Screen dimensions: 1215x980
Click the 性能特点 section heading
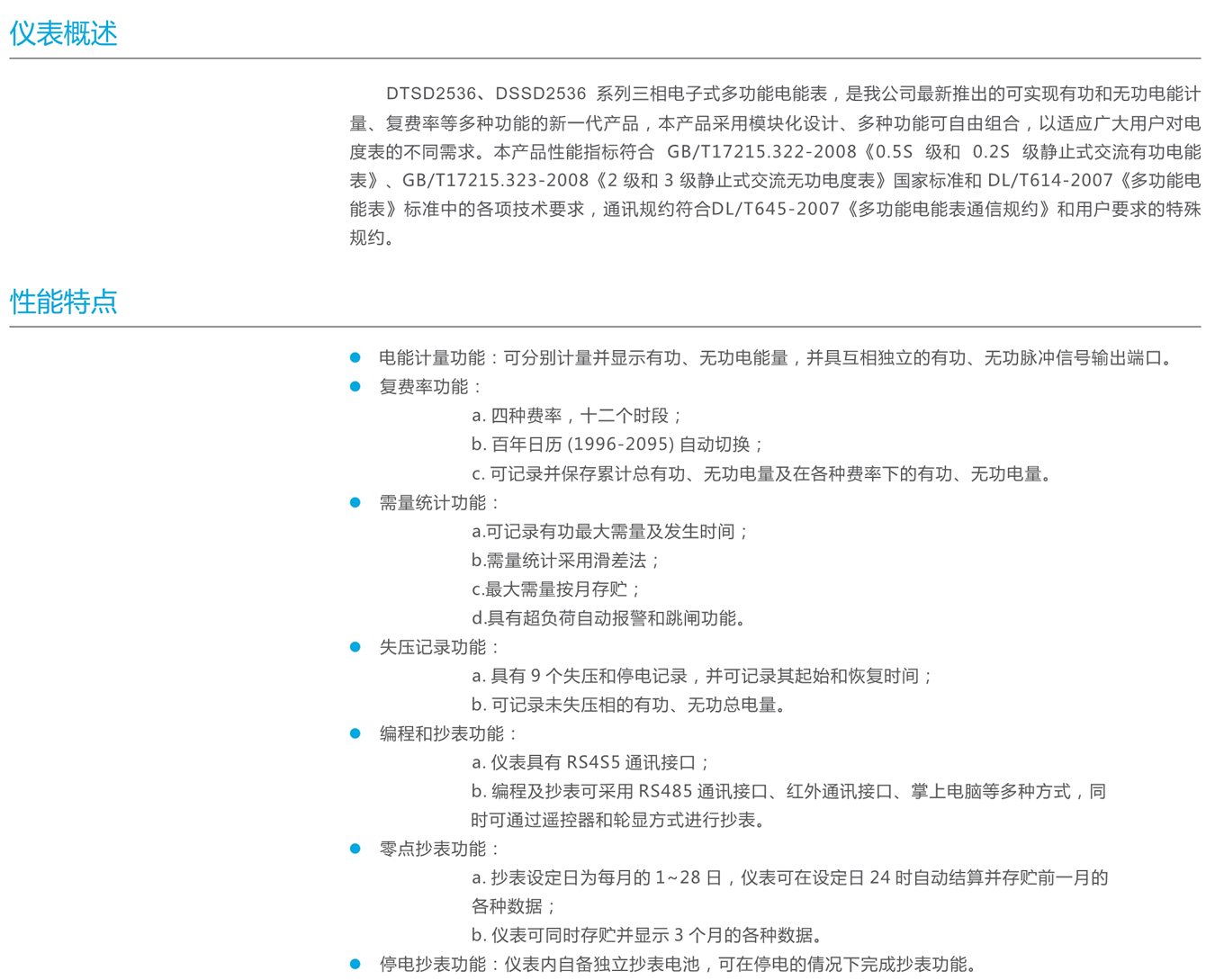[x=64, y=301]
